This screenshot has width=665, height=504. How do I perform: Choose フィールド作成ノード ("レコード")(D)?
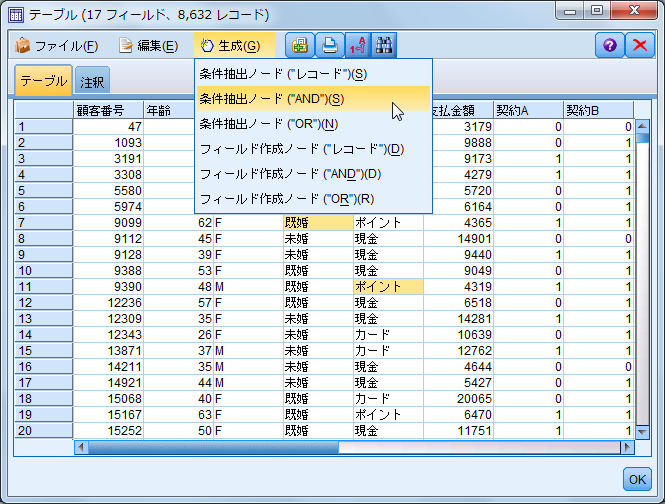click(x=313, y=149)
